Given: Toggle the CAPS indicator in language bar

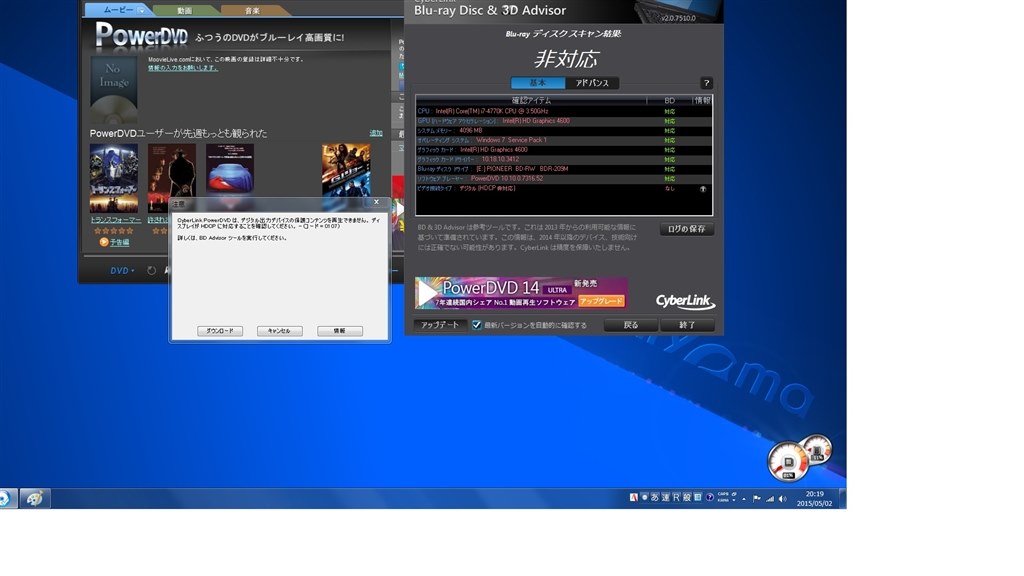Looking at the screenshot, I should click(x=723, y=494).
